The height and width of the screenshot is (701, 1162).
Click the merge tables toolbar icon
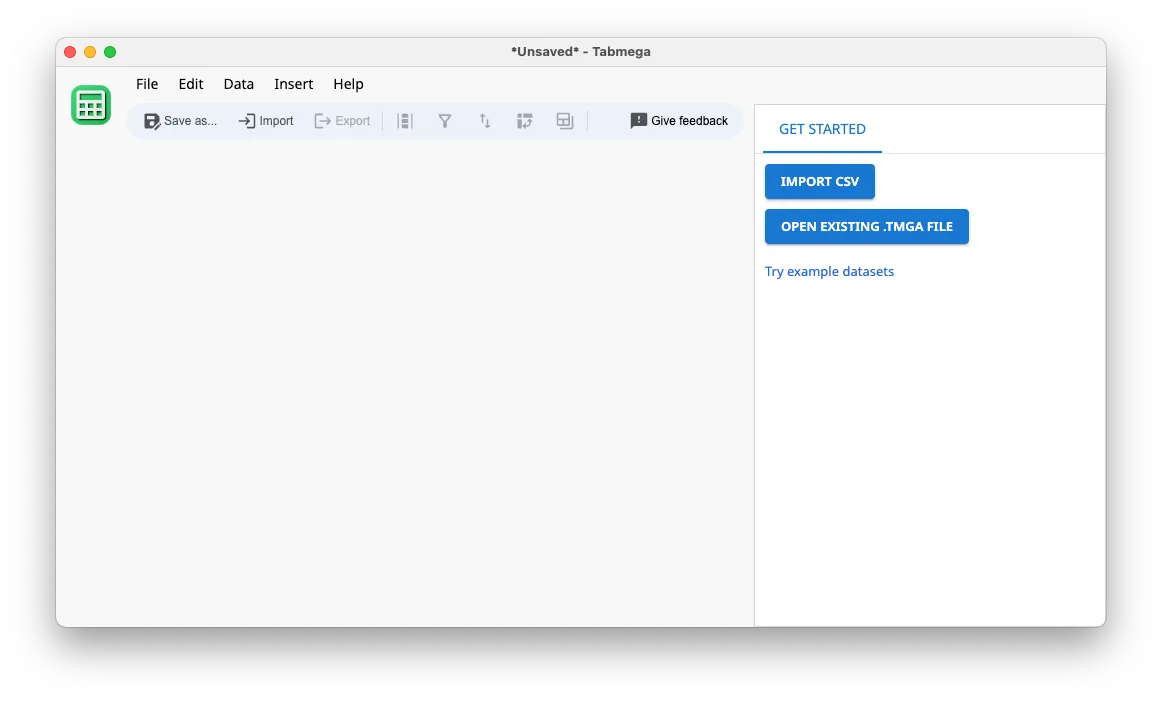pyautogui.click(x=564, y=120)
